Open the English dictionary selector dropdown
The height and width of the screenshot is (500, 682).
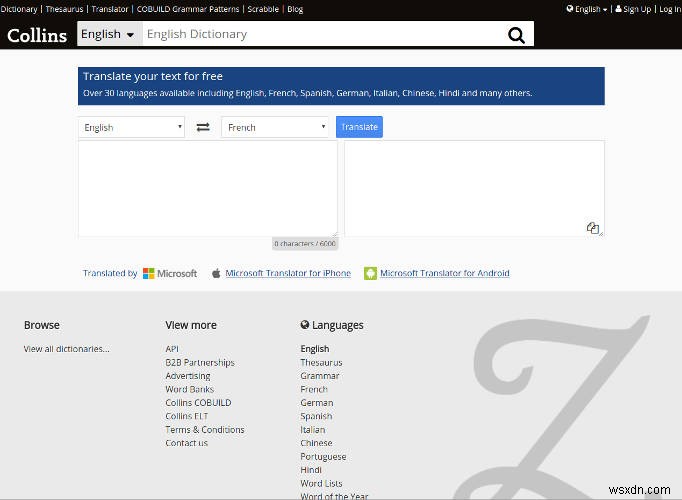[110, 34]
